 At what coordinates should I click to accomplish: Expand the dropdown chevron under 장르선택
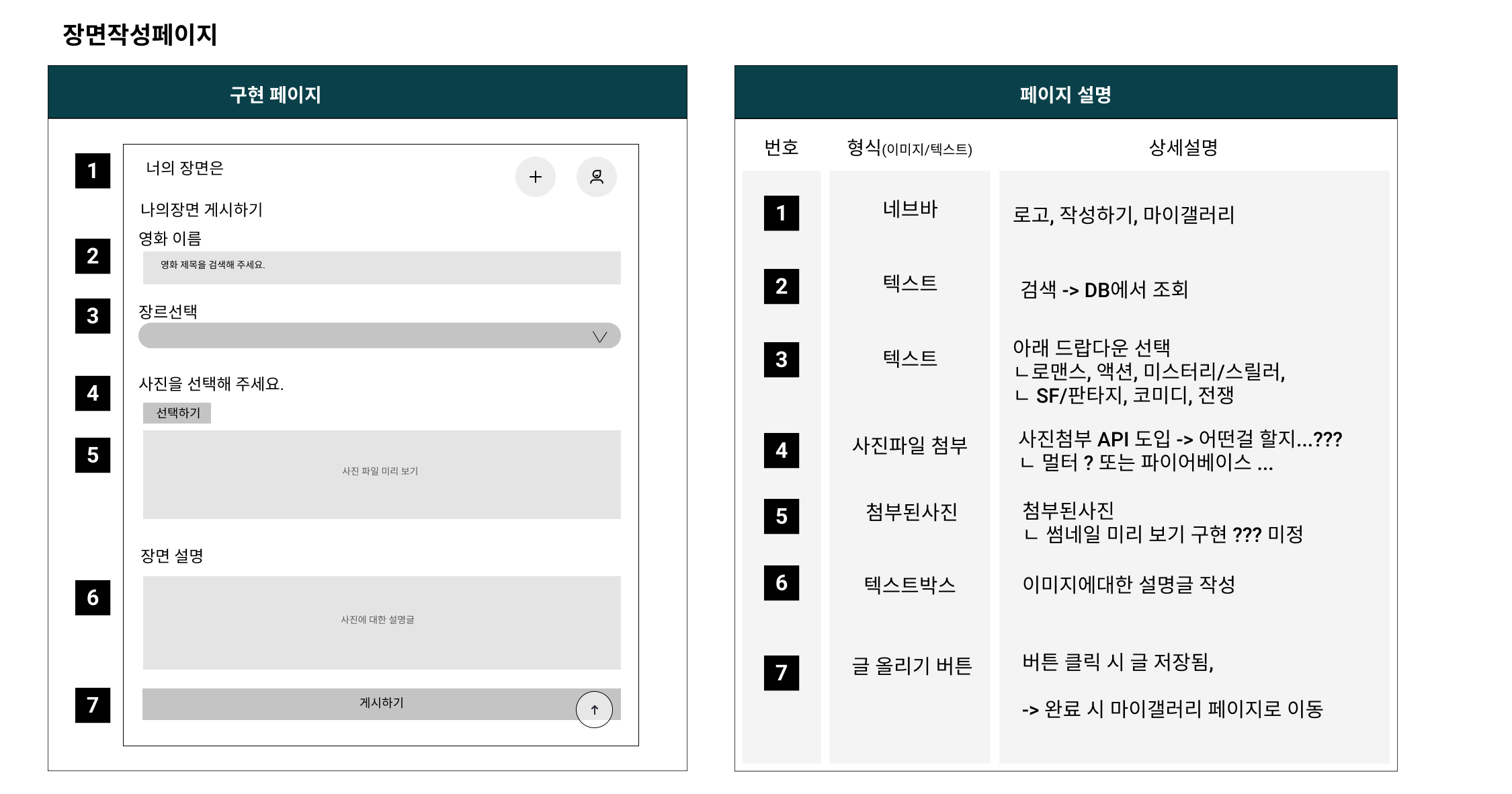pos(600,335)
